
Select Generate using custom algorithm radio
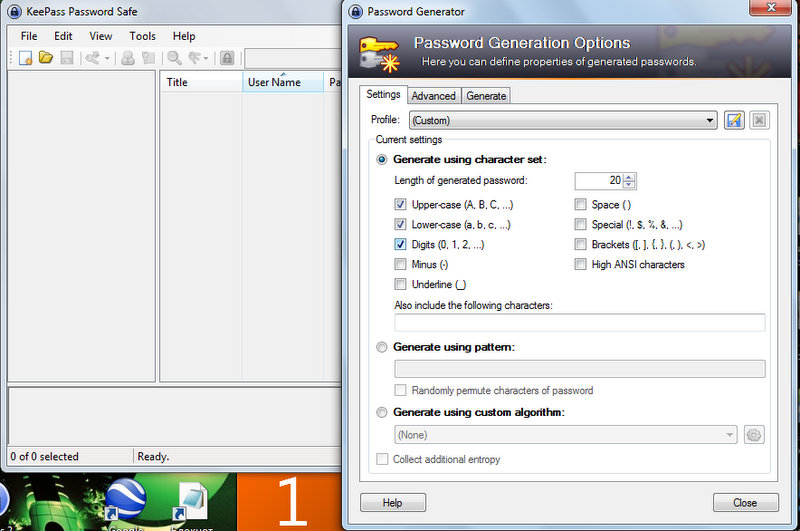pos(382,413)
